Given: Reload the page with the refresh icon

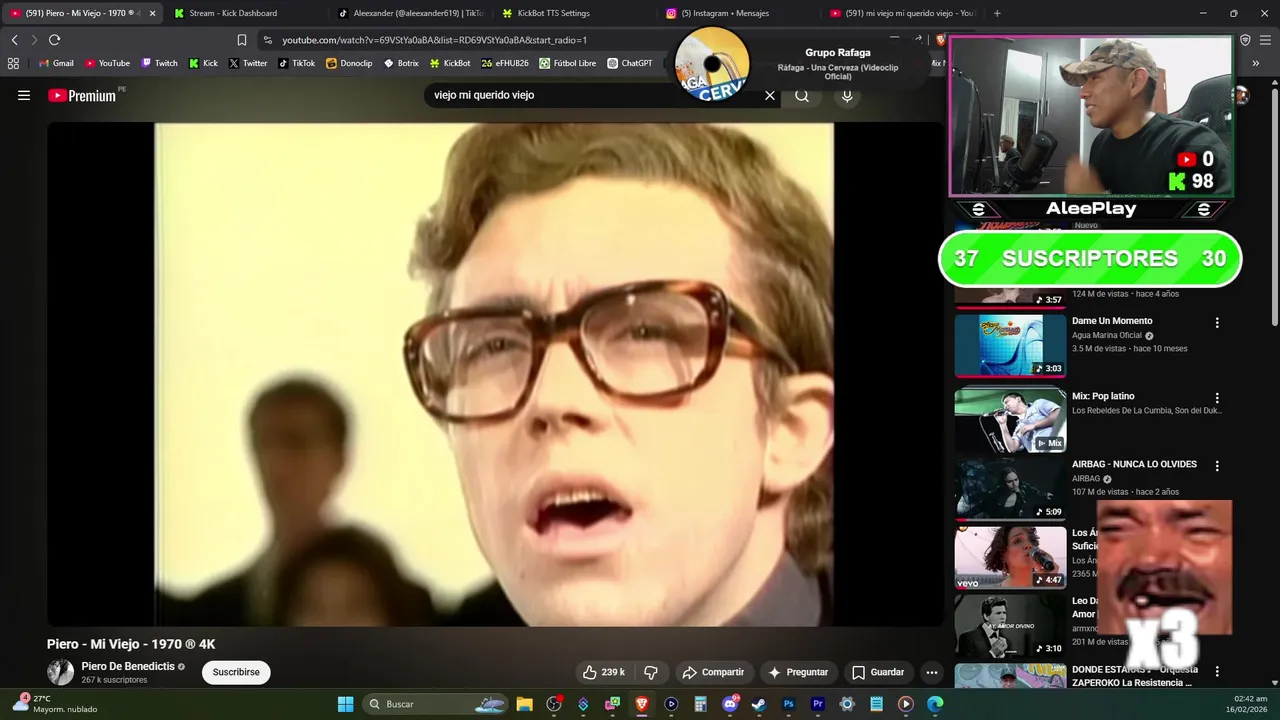Looking at the screenshot, I should [54, 39].
